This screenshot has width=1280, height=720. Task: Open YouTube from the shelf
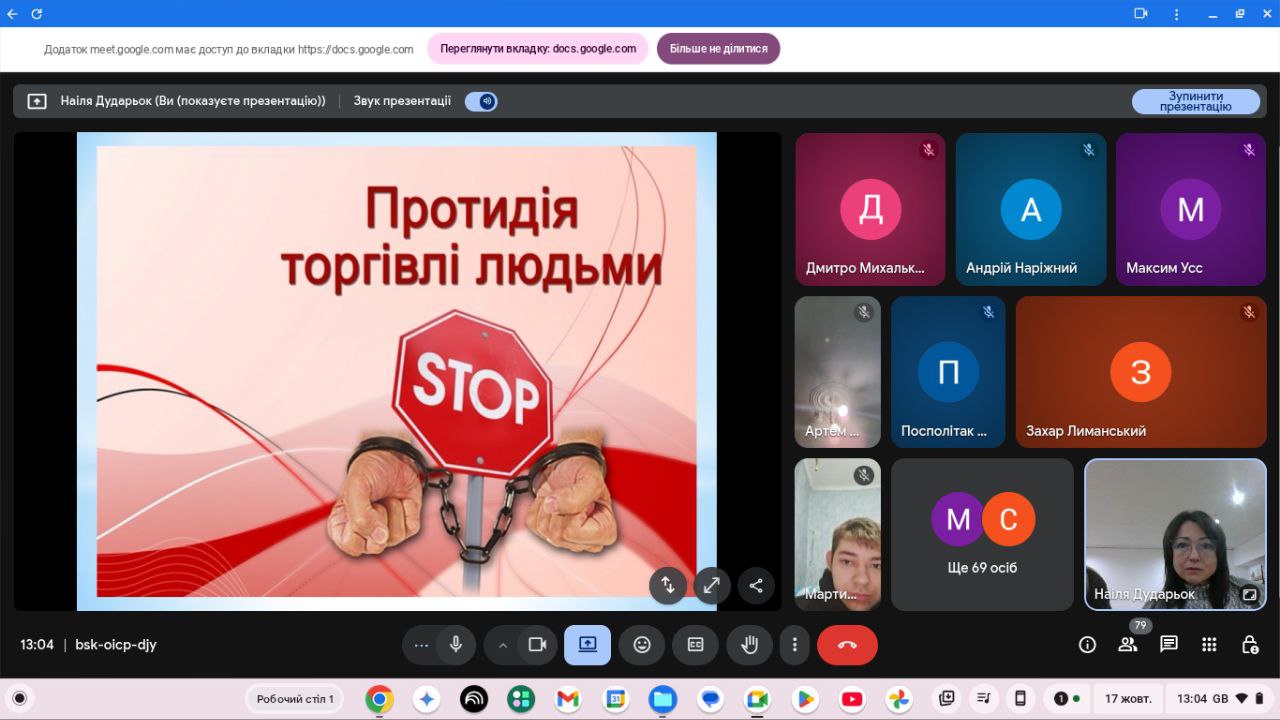coord(852,699)
